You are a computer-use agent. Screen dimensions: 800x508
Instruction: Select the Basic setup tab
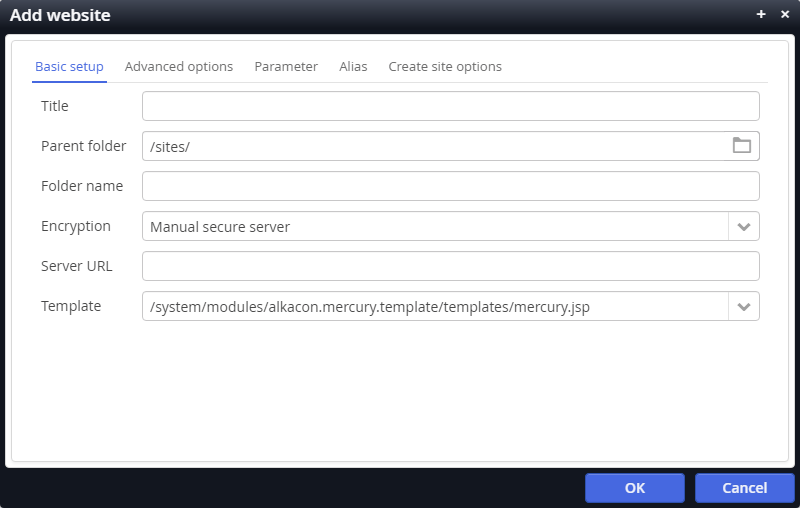click(x=69, y=67)
